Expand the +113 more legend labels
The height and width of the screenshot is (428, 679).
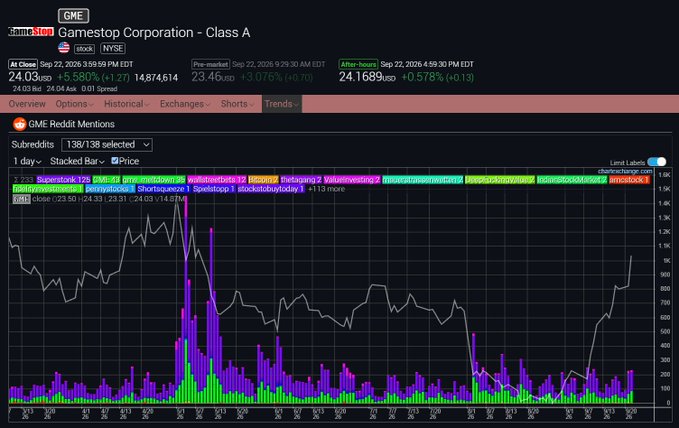(x=327, y=189)
